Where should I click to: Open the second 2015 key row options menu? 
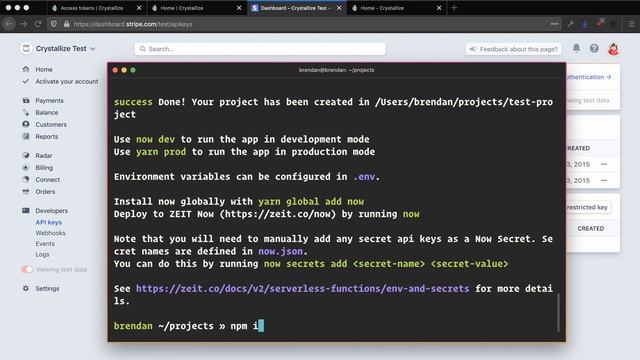604,180
